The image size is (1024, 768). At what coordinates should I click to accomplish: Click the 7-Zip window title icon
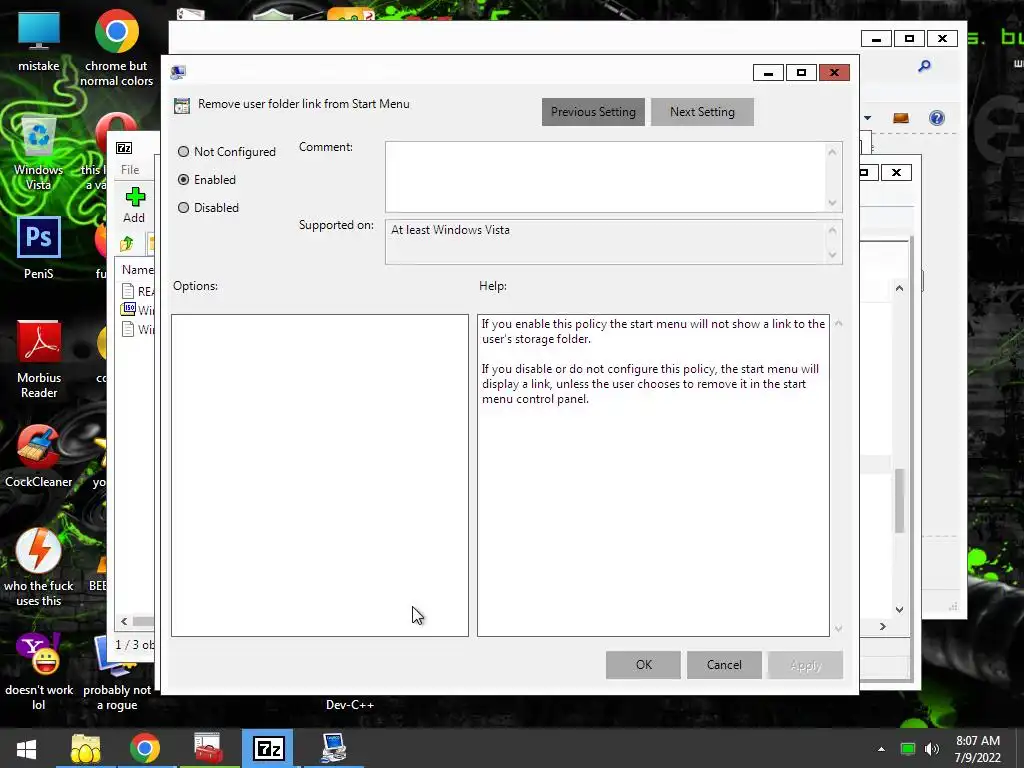pos(124,148)
